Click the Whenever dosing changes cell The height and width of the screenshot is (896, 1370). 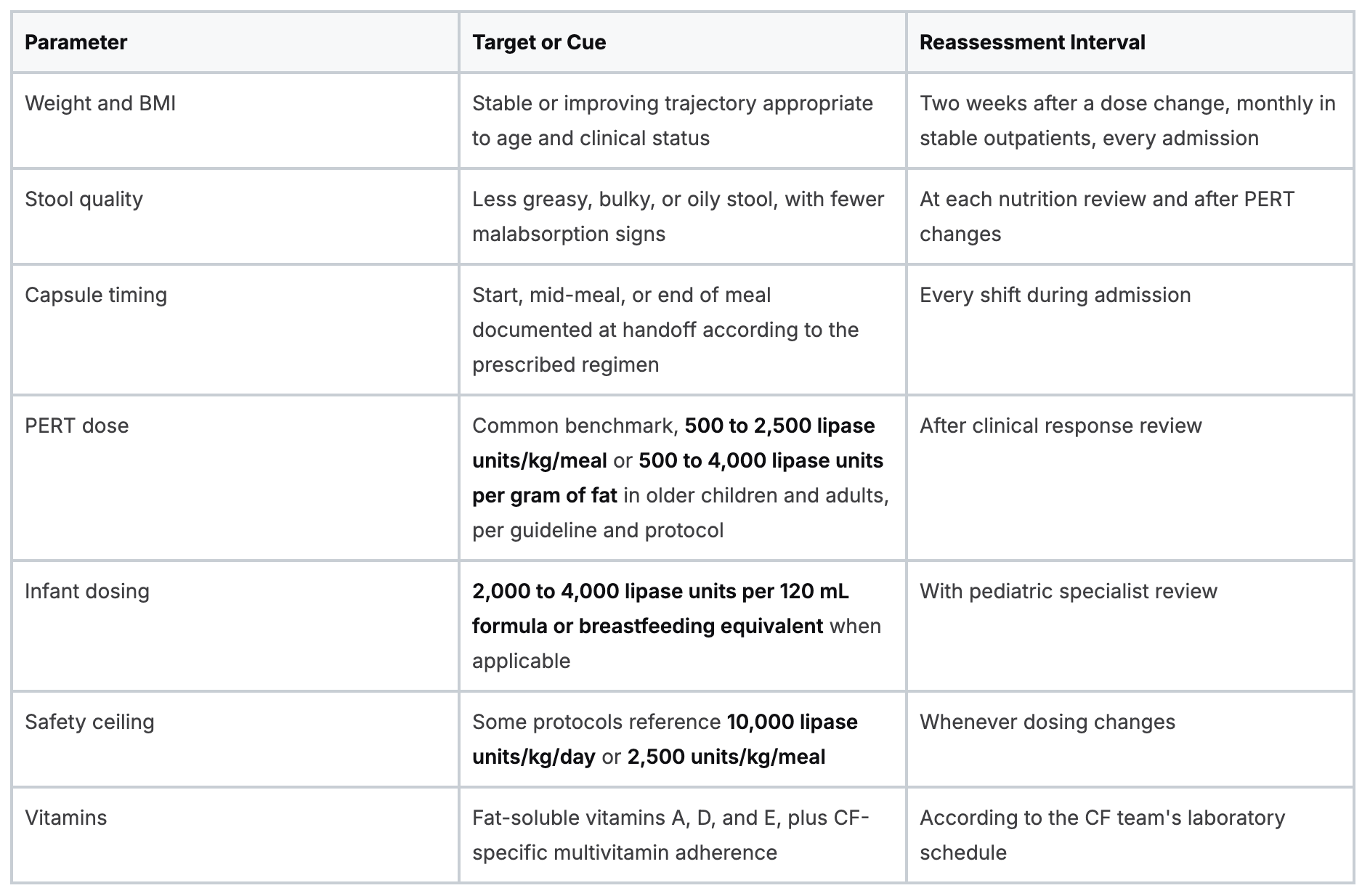1130,739
